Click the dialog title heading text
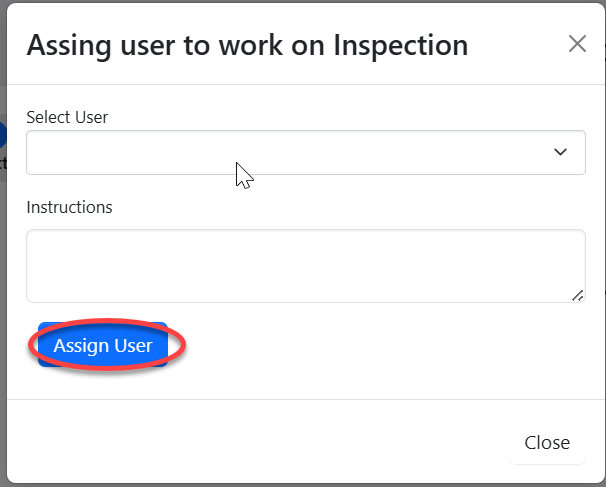This screenshot has width=606, height=487. 247,45
